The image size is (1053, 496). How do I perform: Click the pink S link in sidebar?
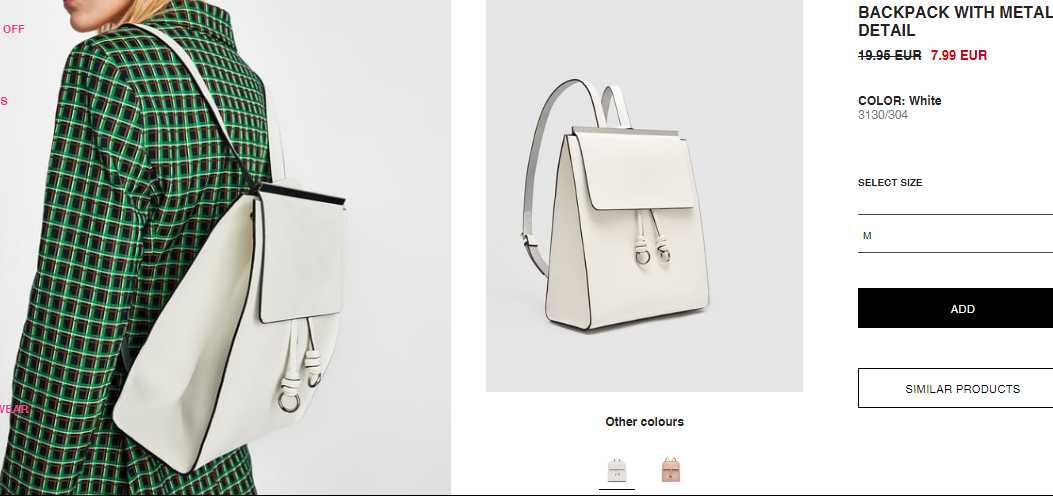click(x=3, y=101)
